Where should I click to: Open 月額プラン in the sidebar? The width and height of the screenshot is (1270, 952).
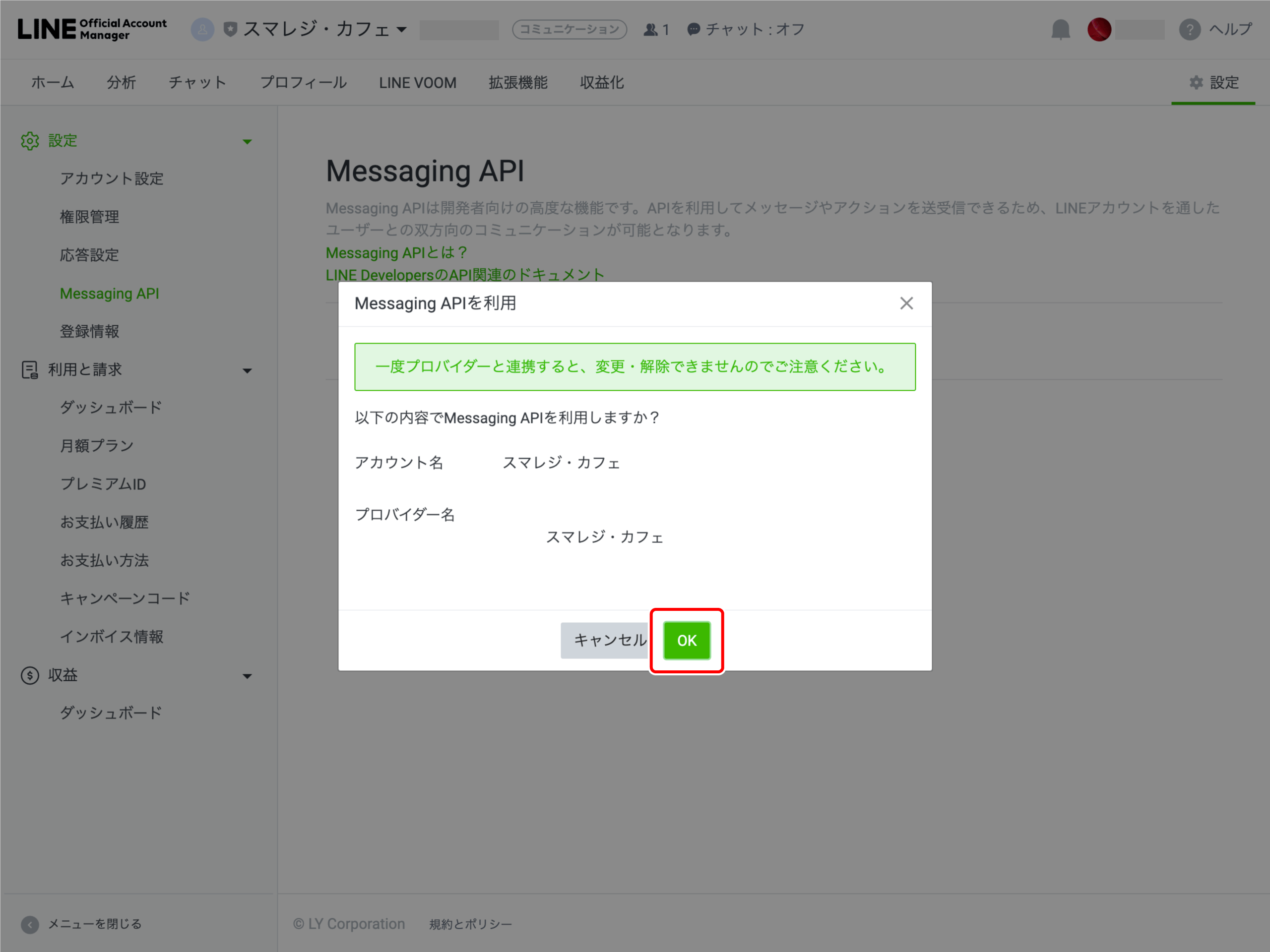97,446
